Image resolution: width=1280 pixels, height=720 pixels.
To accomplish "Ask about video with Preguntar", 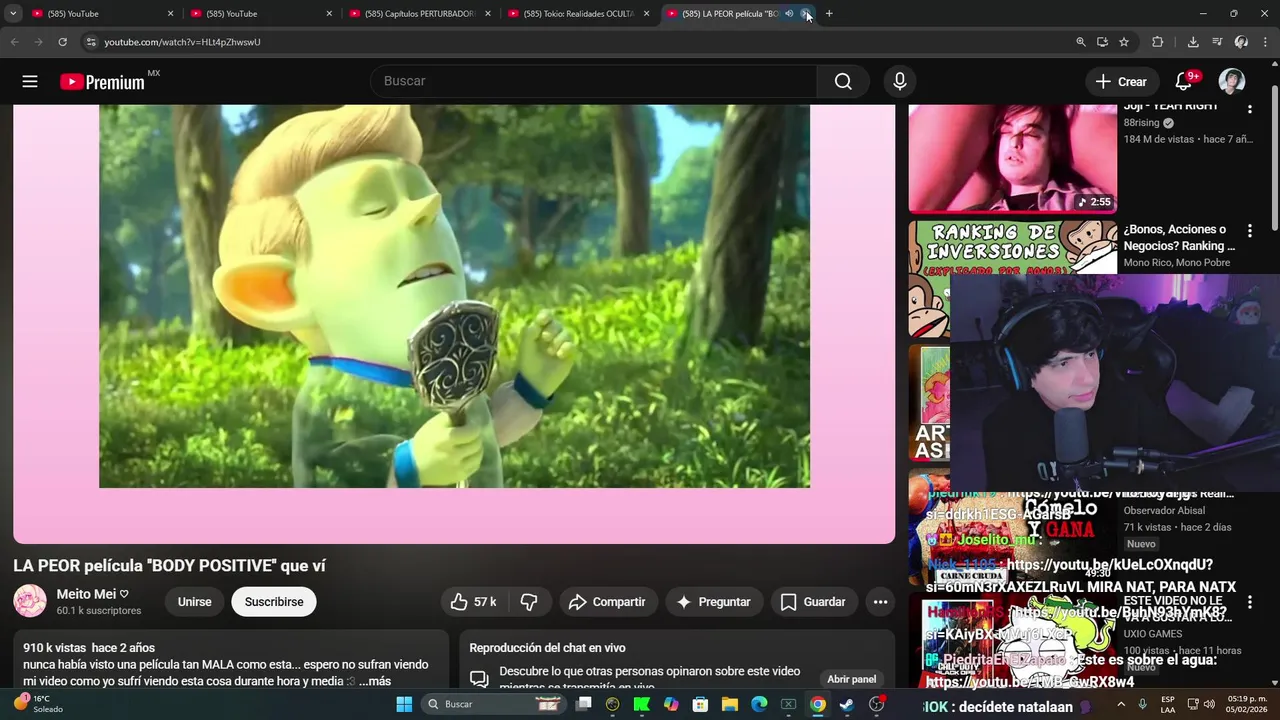I will (x=714, y=602).
